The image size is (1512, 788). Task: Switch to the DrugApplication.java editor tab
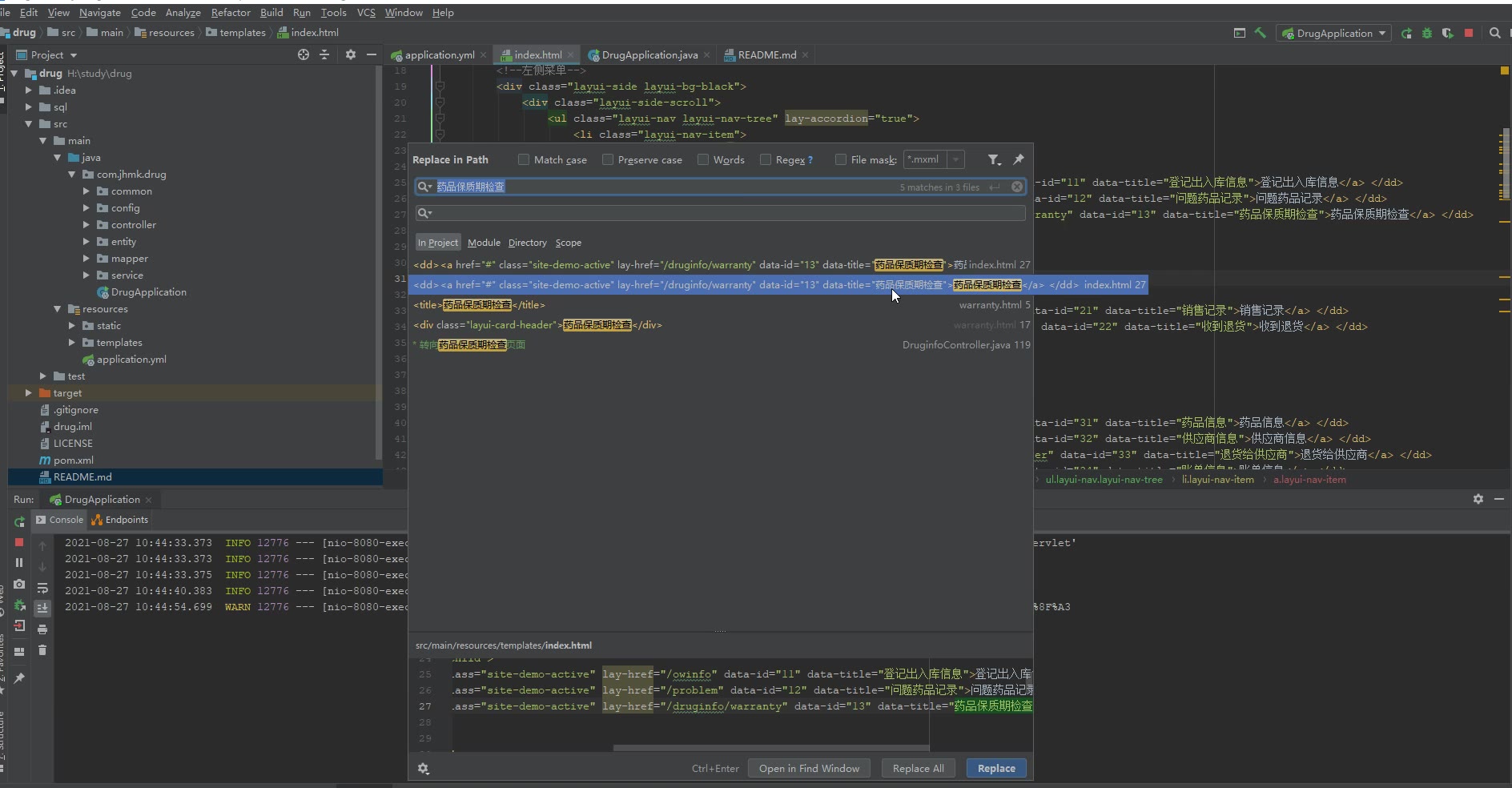click(649, 55)
